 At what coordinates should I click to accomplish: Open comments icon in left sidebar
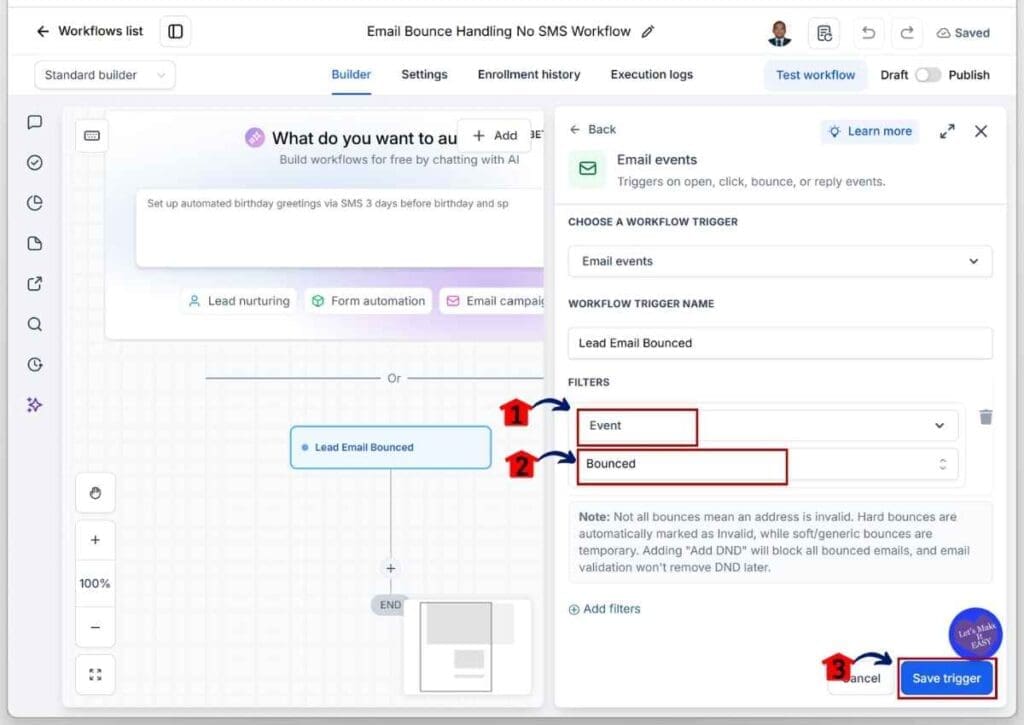pyautogui.click(x=35, y=122)
